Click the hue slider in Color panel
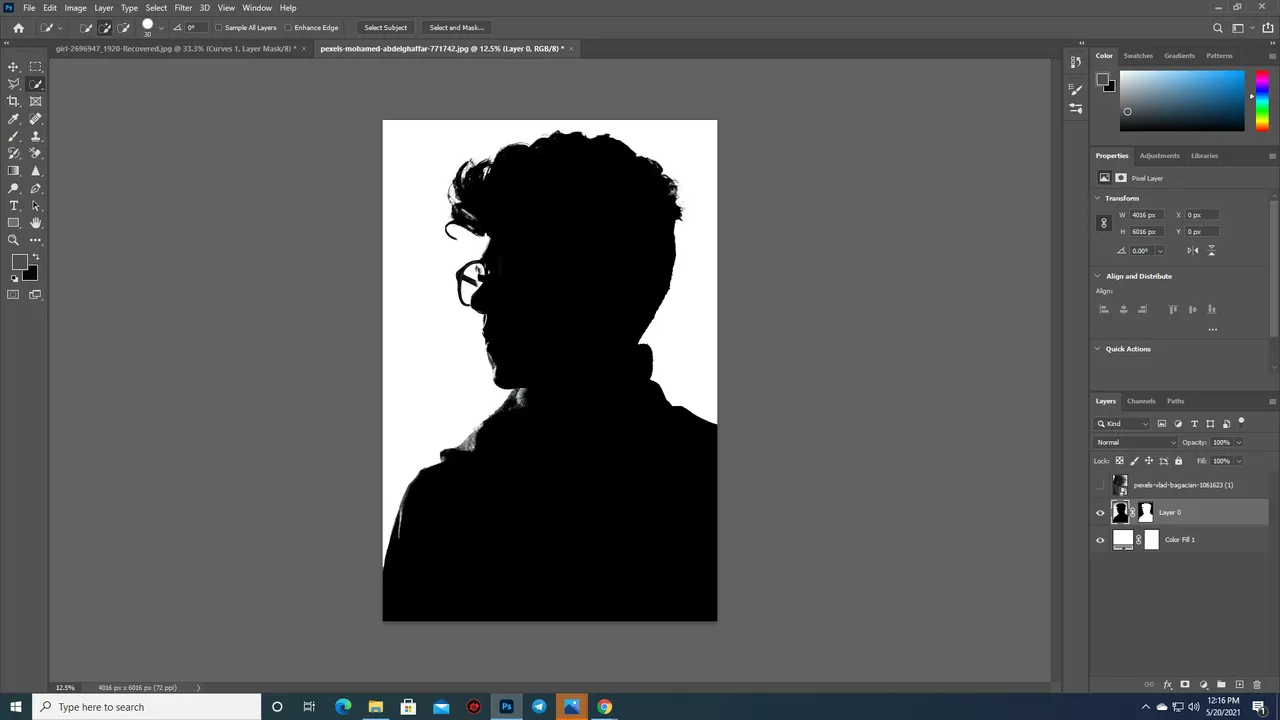1280x720 pixels. (1262, 100)
